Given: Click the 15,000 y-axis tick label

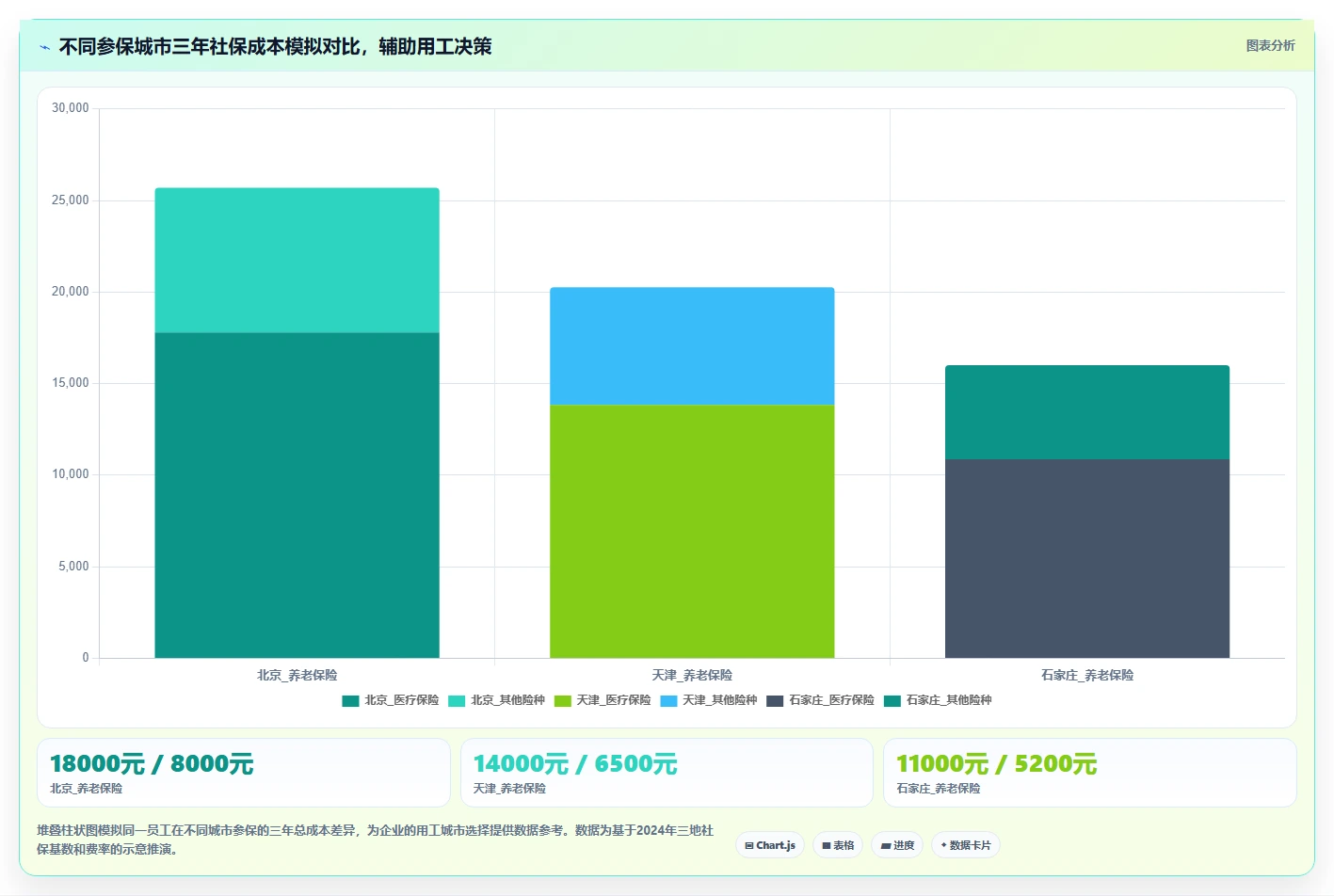Looking at the screenshot, I should pyautogui.click(x=71, y=383).
